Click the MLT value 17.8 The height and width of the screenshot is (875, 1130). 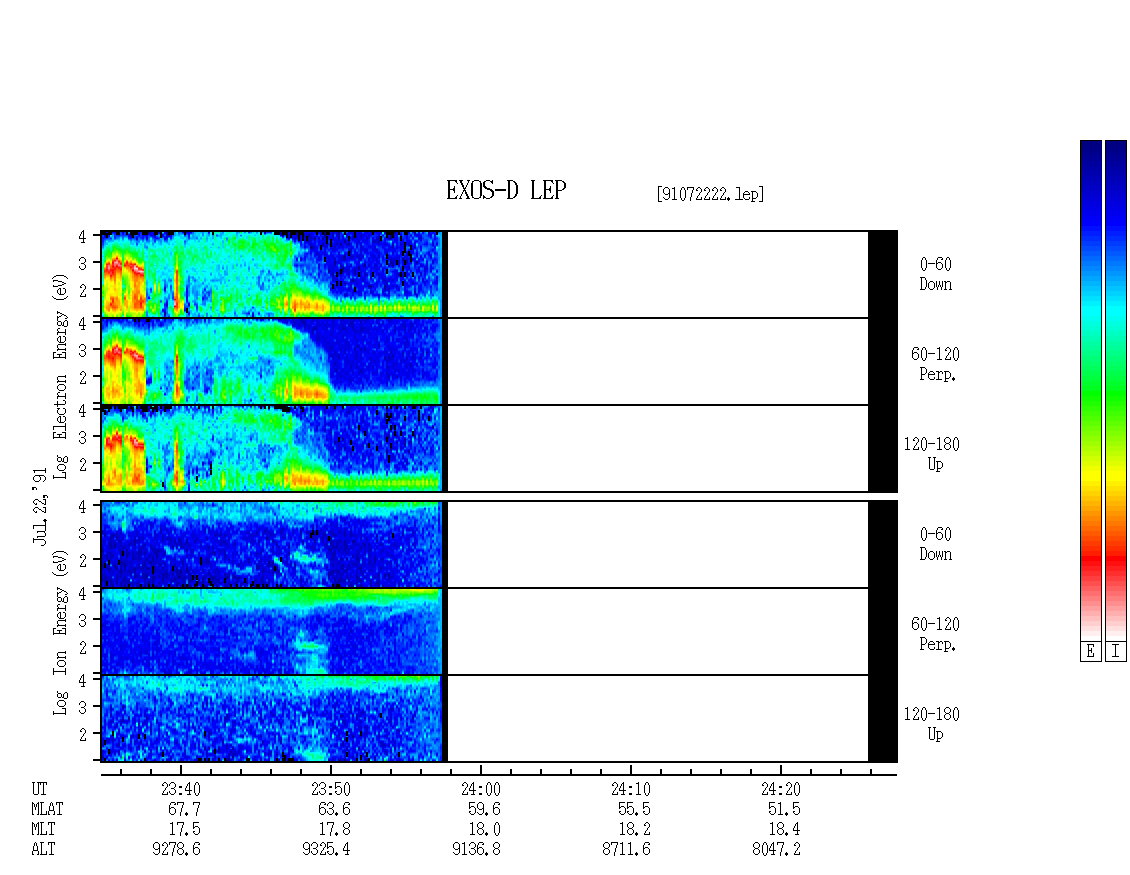point(334,830)
